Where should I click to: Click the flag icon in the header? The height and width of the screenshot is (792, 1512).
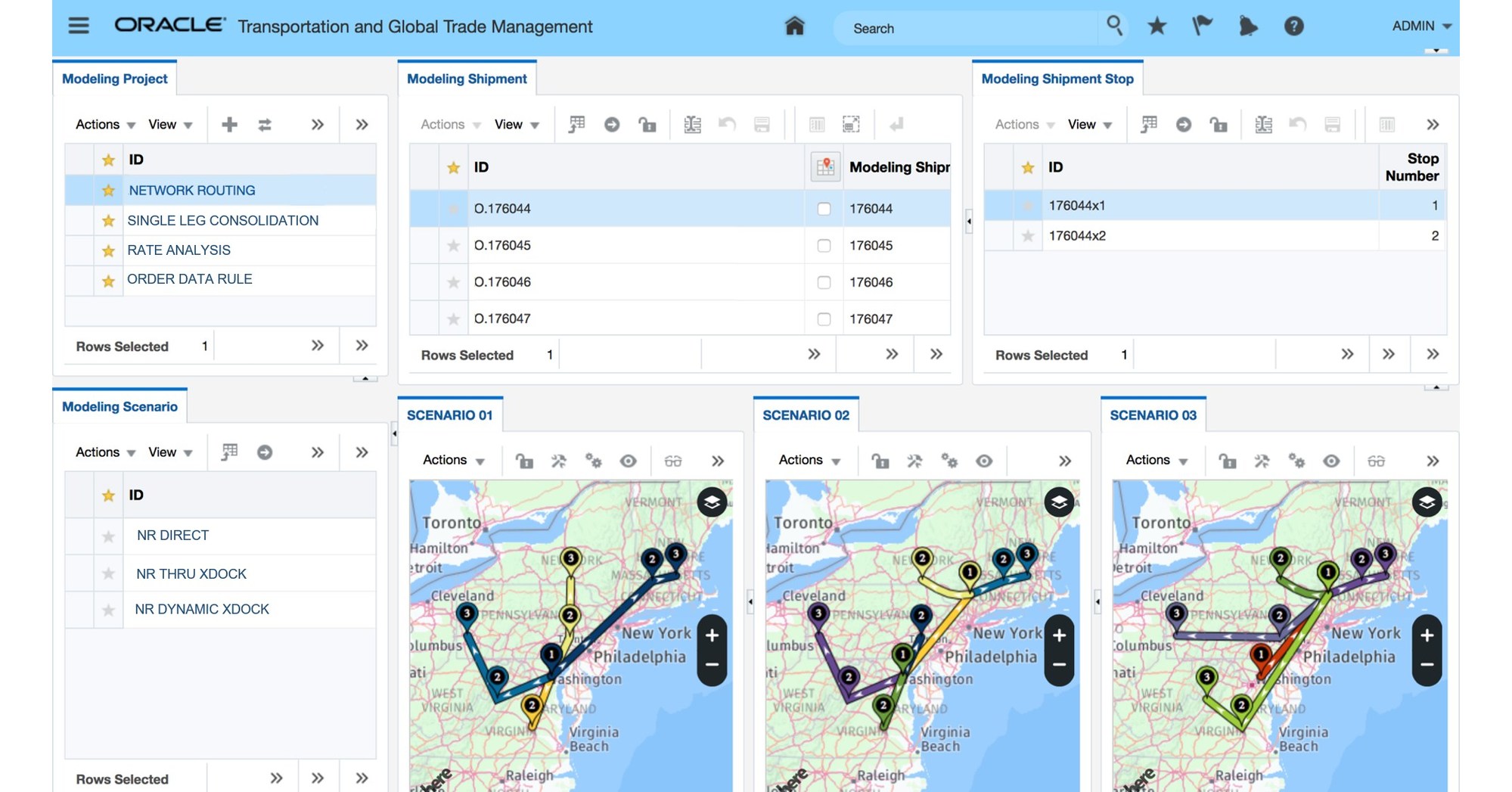click(1202, 26)
